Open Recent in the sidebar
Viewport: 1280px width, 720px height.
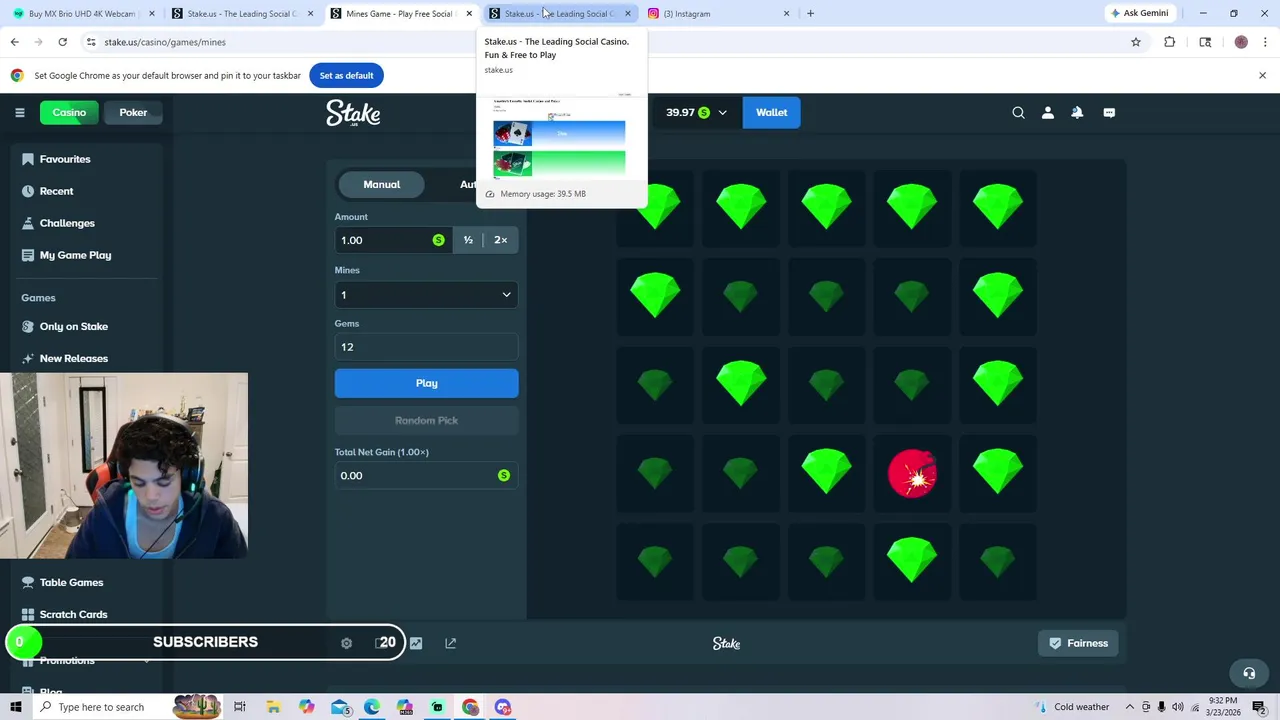(x=56, y=191)
